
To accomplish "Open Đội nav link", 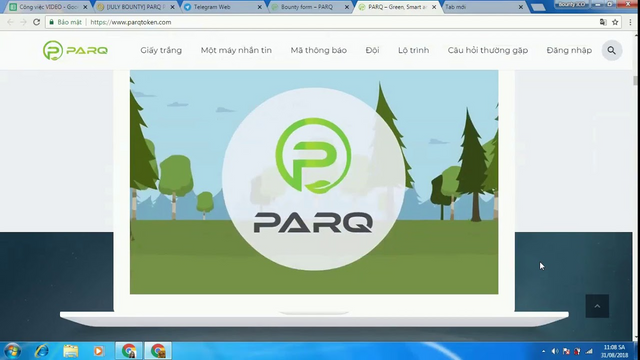I will [372, 50].
